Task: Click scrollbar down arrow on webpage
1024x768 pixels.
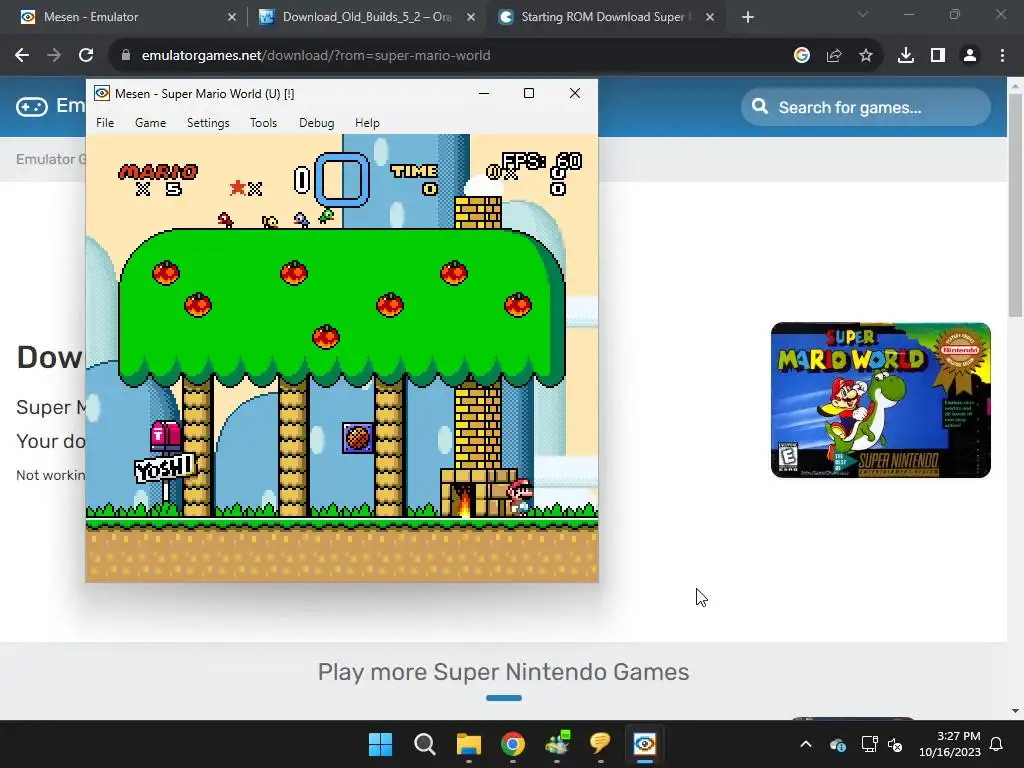Action: (1015, 711)
